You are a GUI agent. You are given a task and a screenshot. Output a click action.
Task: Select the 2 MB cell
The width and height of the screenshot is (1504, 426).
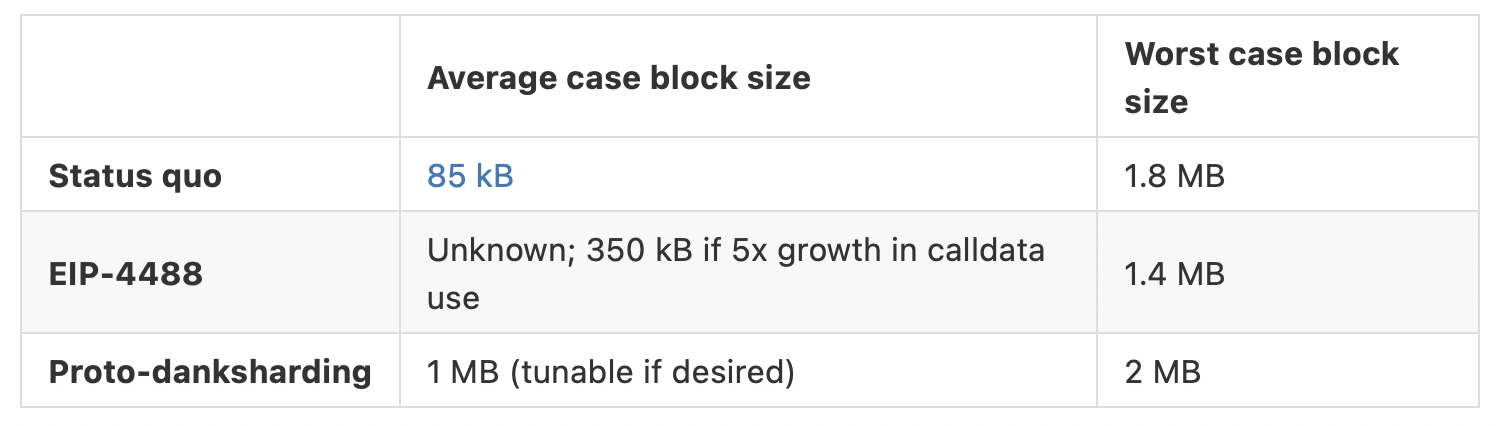pos(1162,372)
